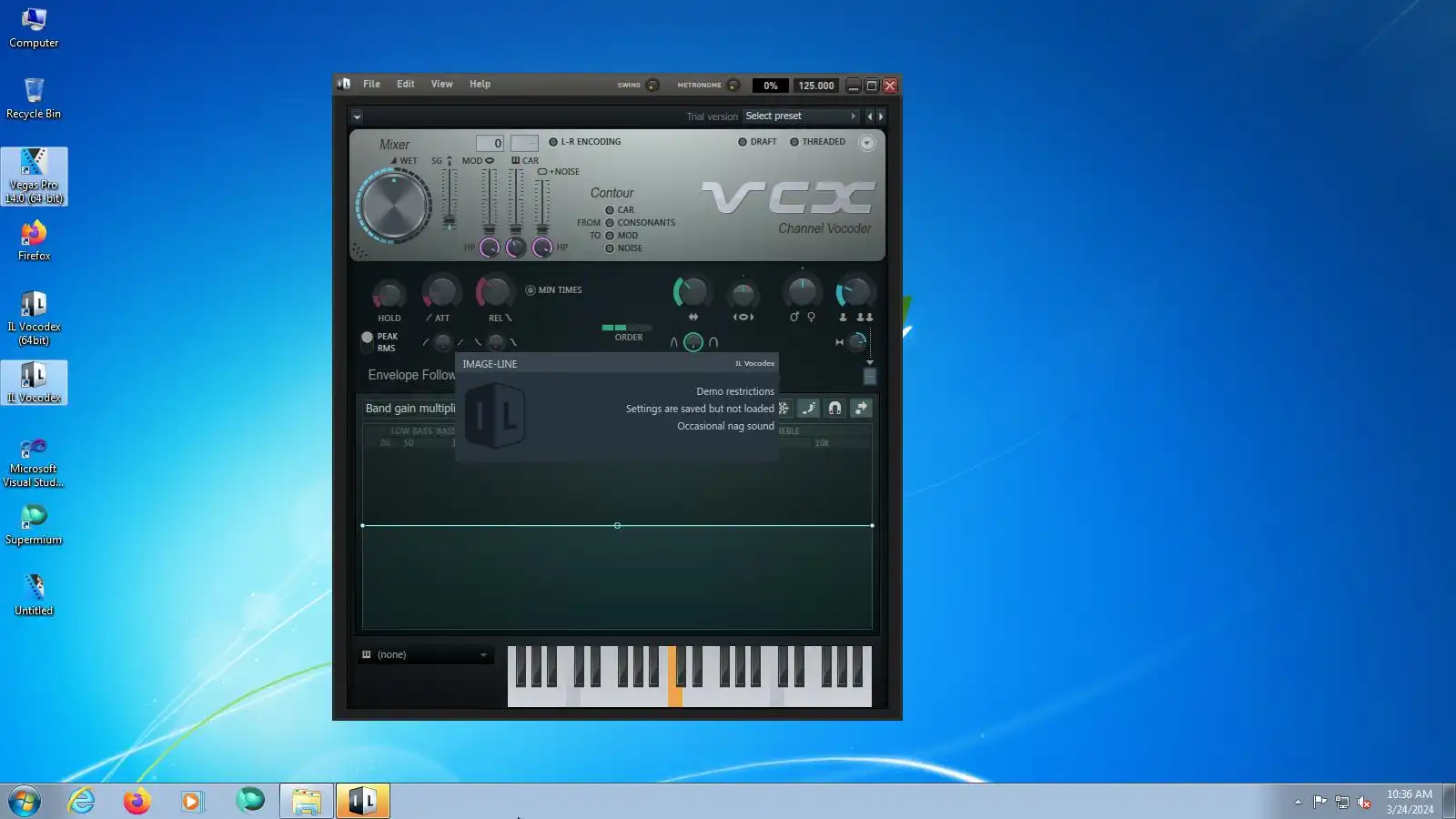1456x819 pixels.
Task: Toggle the Threaded option
Action: click(817, 142)
